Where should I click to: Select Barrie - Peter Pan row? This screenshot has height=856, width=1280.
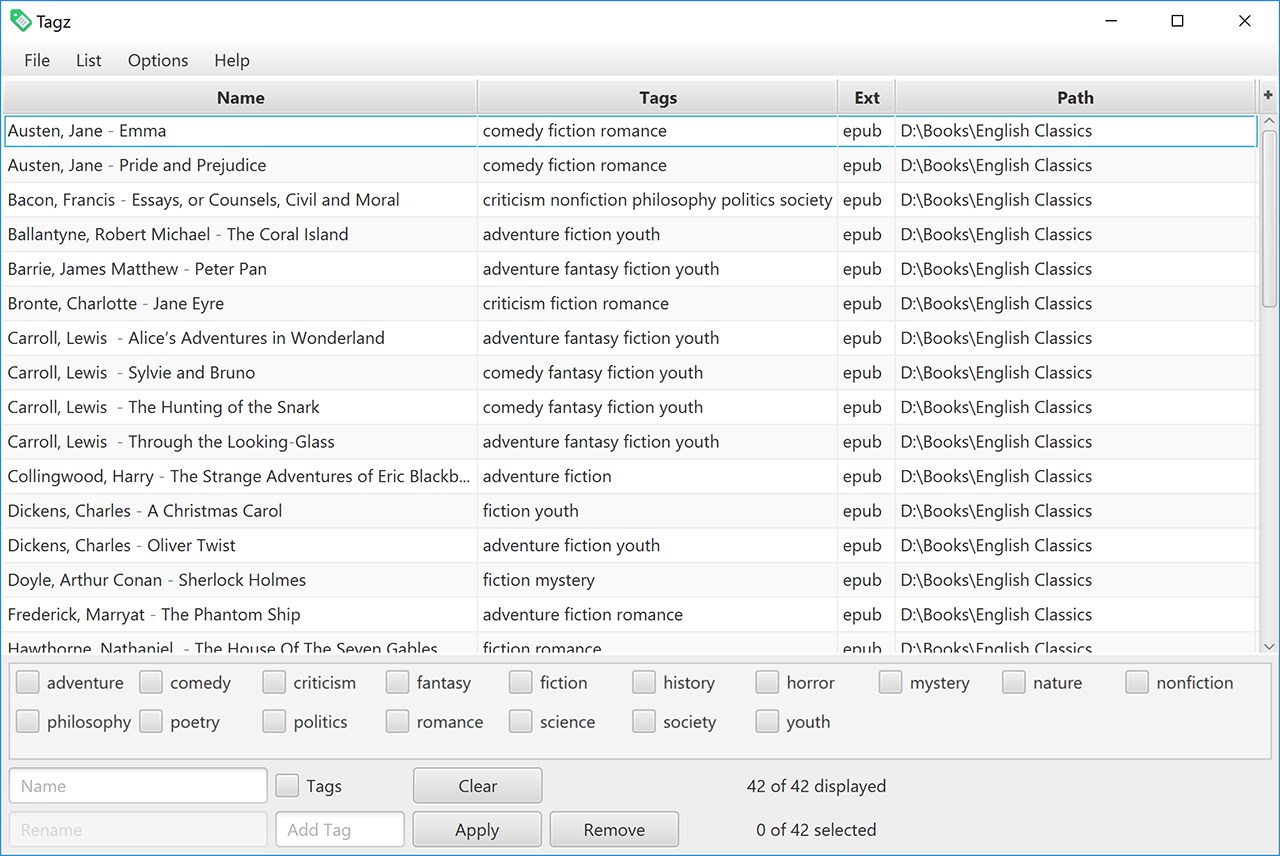[630, 269]
